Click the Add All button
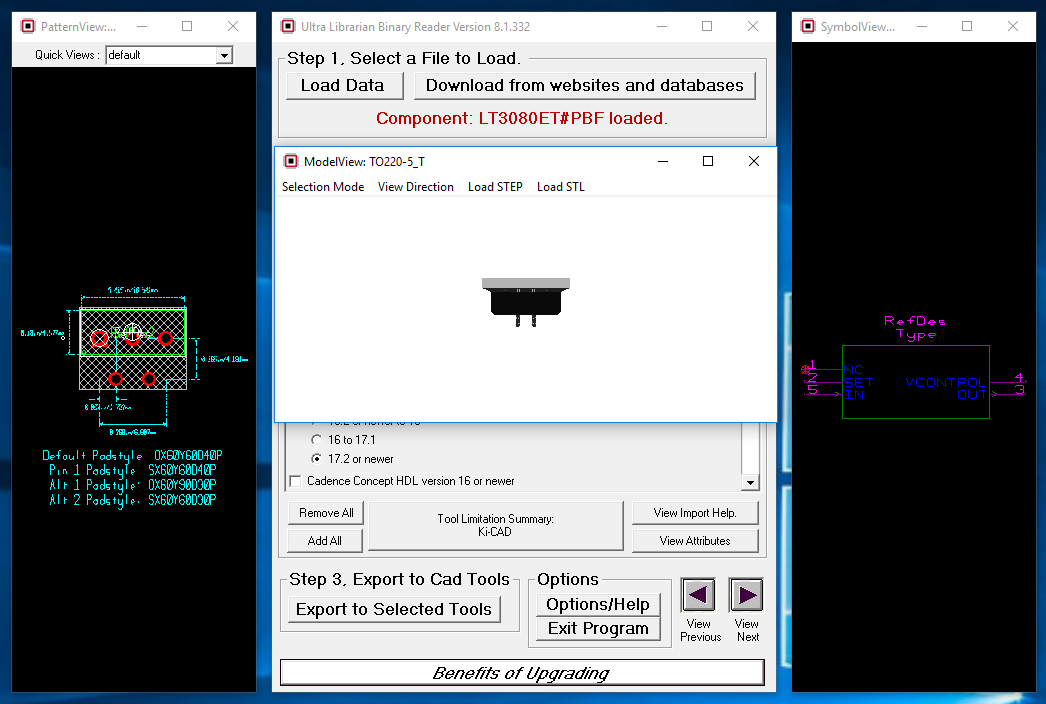 click(x=326, y=541)
